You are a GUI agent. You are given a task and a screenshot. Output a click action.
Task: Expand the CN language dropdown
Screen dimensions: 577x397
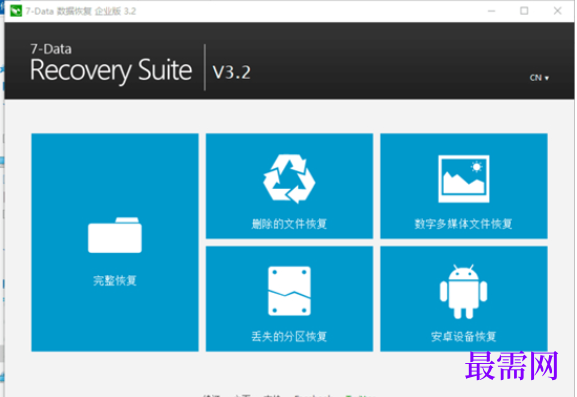coord(539,78)
